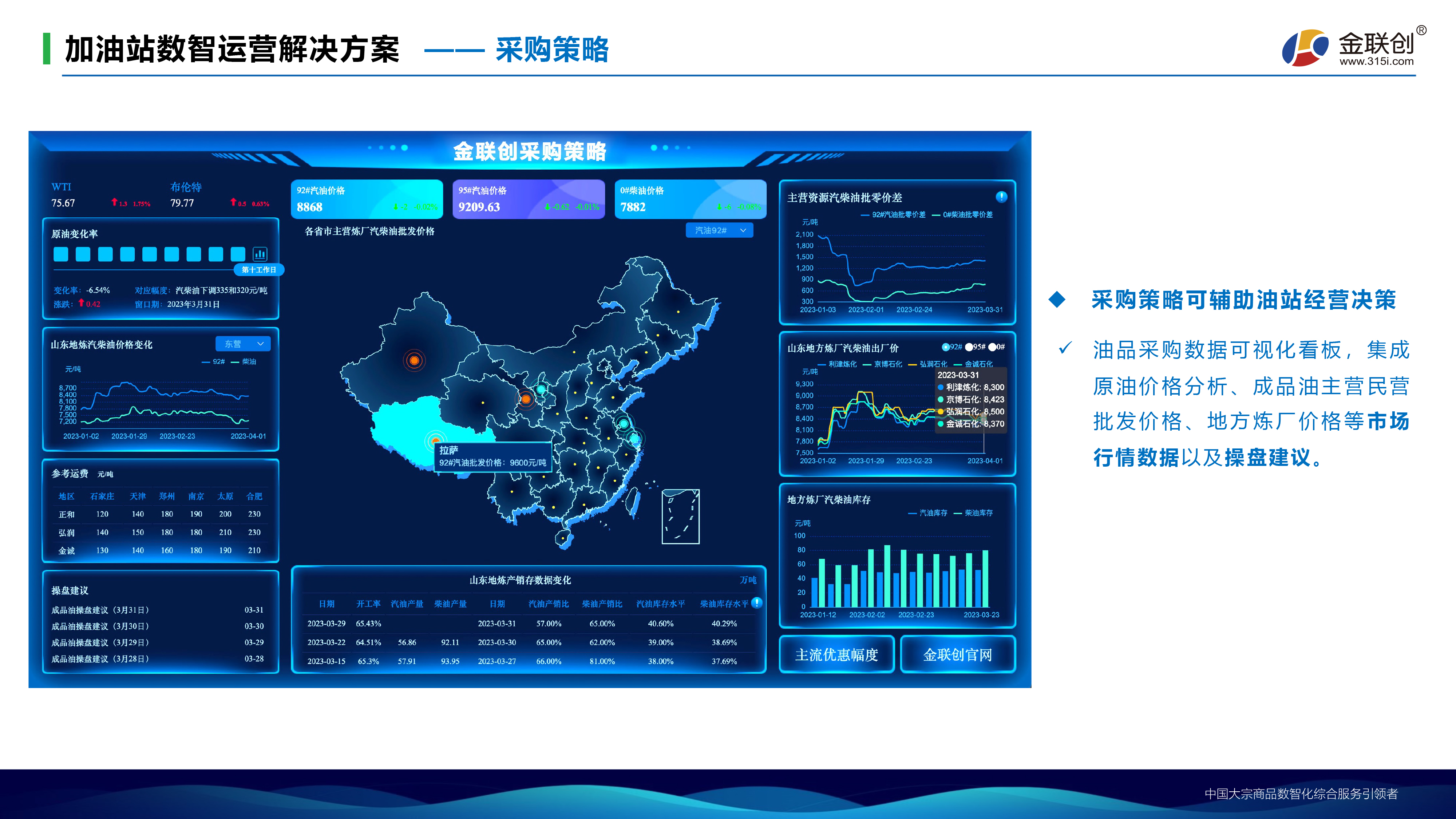Select the 92# radio button

(946, 347)
